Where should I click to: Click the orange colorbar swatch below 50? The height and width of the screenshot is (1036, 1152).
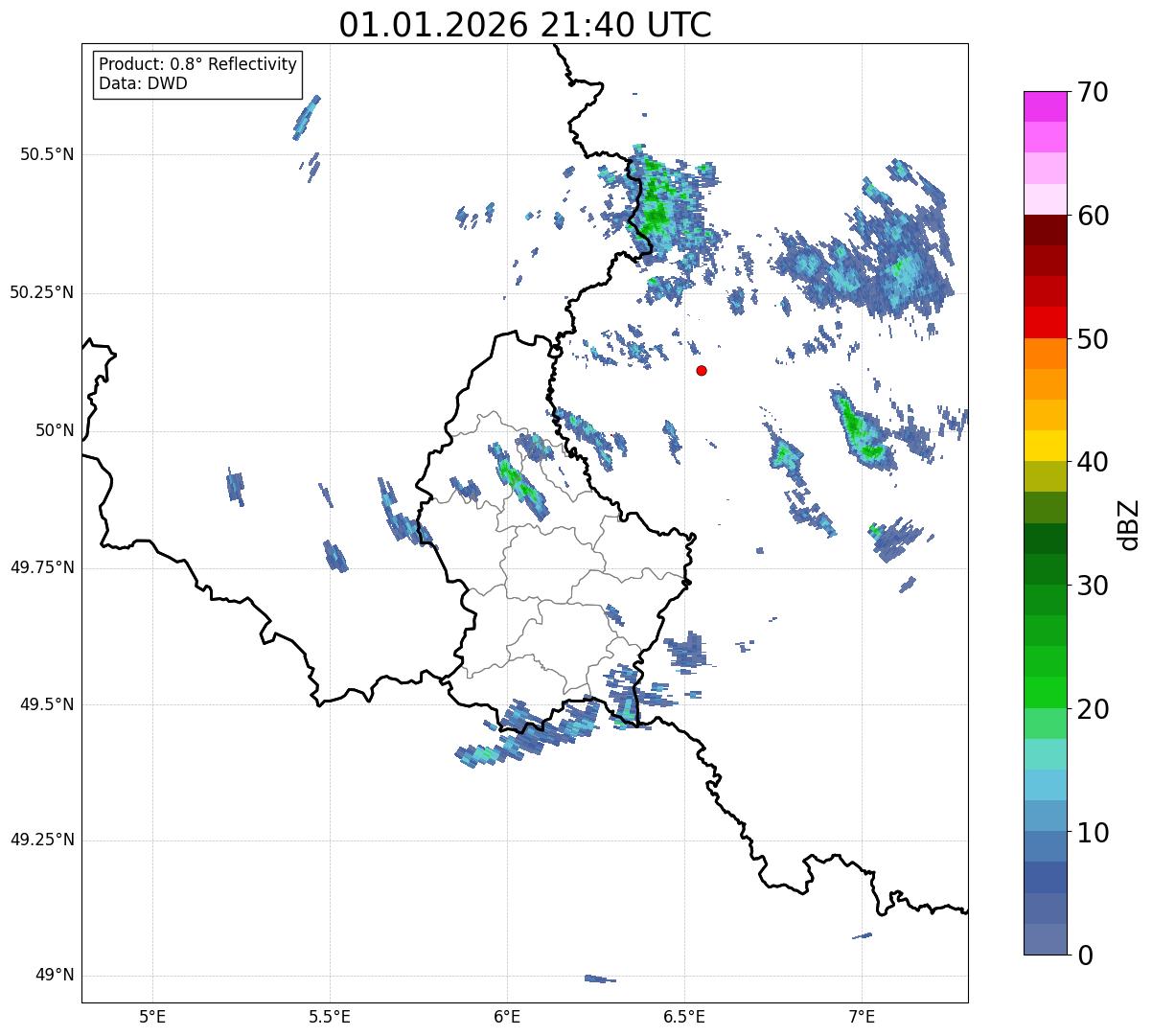[x=1045, y=354]
